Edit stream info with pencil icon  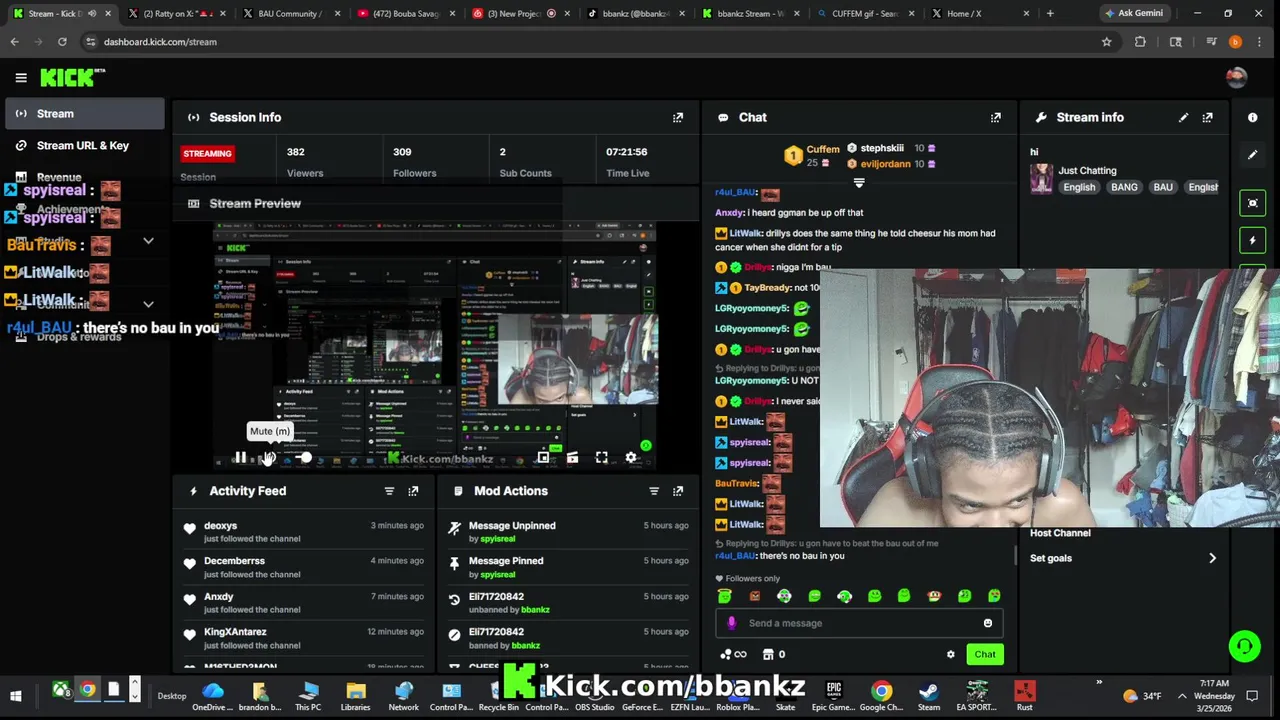coord(1184,117)
